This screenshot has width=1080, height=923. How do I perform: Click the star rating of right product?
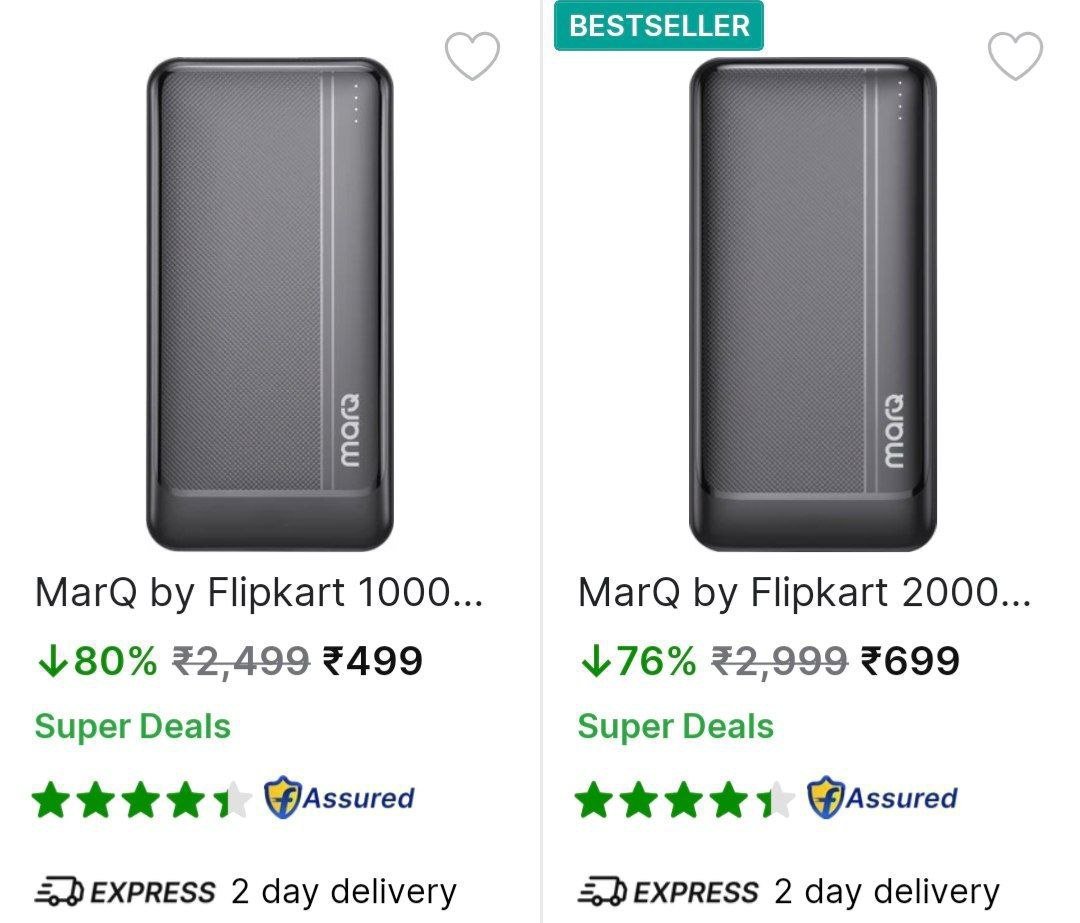pos(684,800)
